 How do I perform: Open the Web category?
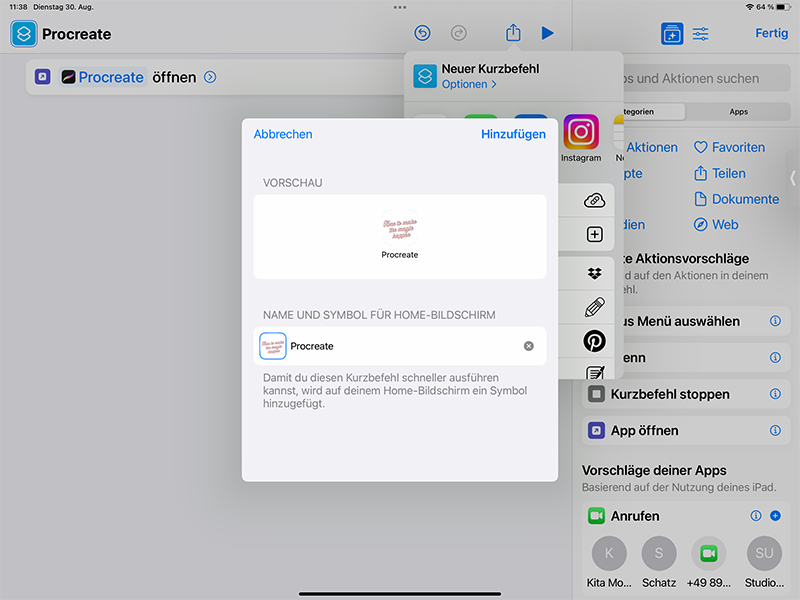716,224
